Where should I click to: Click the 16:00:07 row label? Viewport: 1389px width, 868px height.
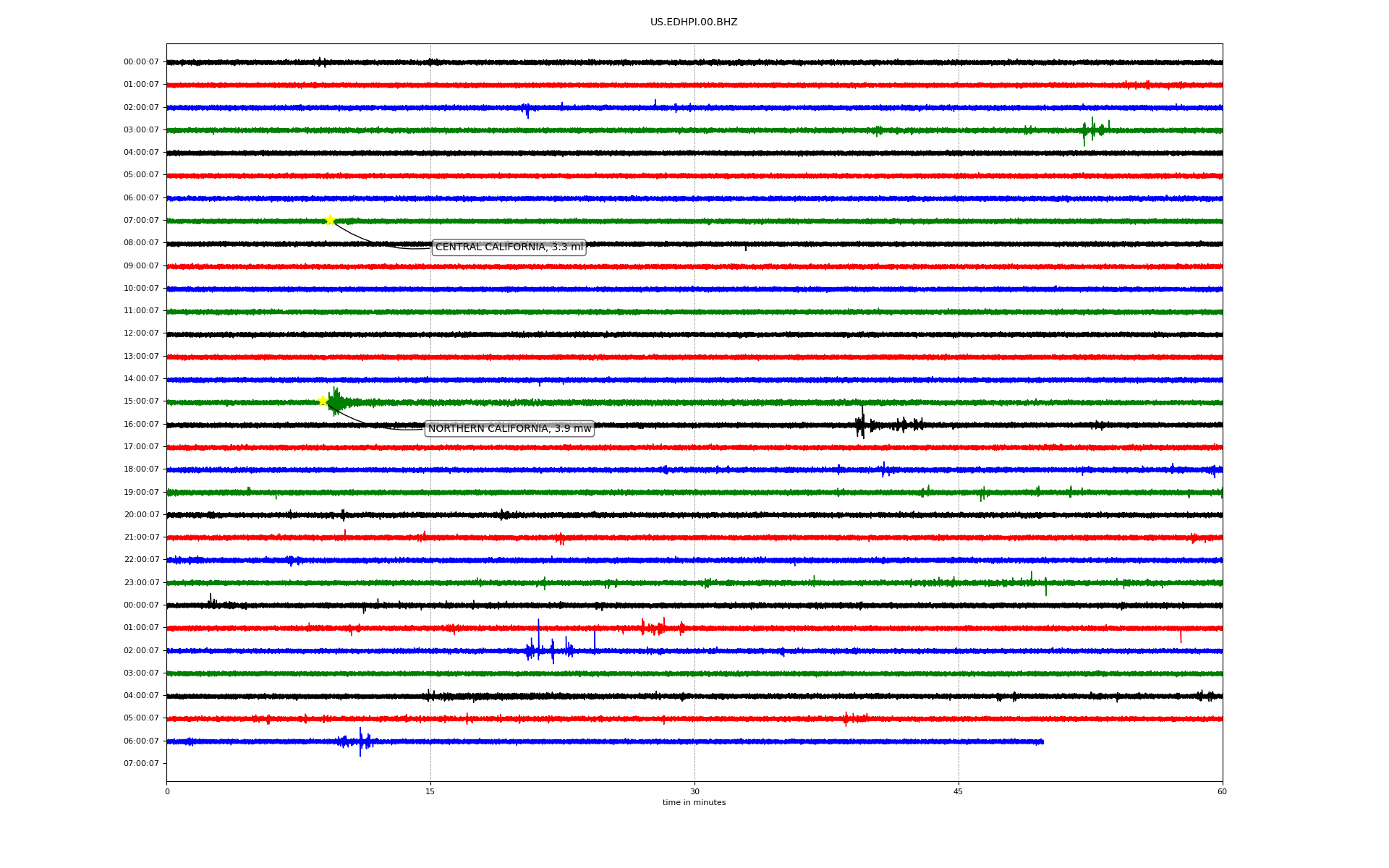(141, 424)
